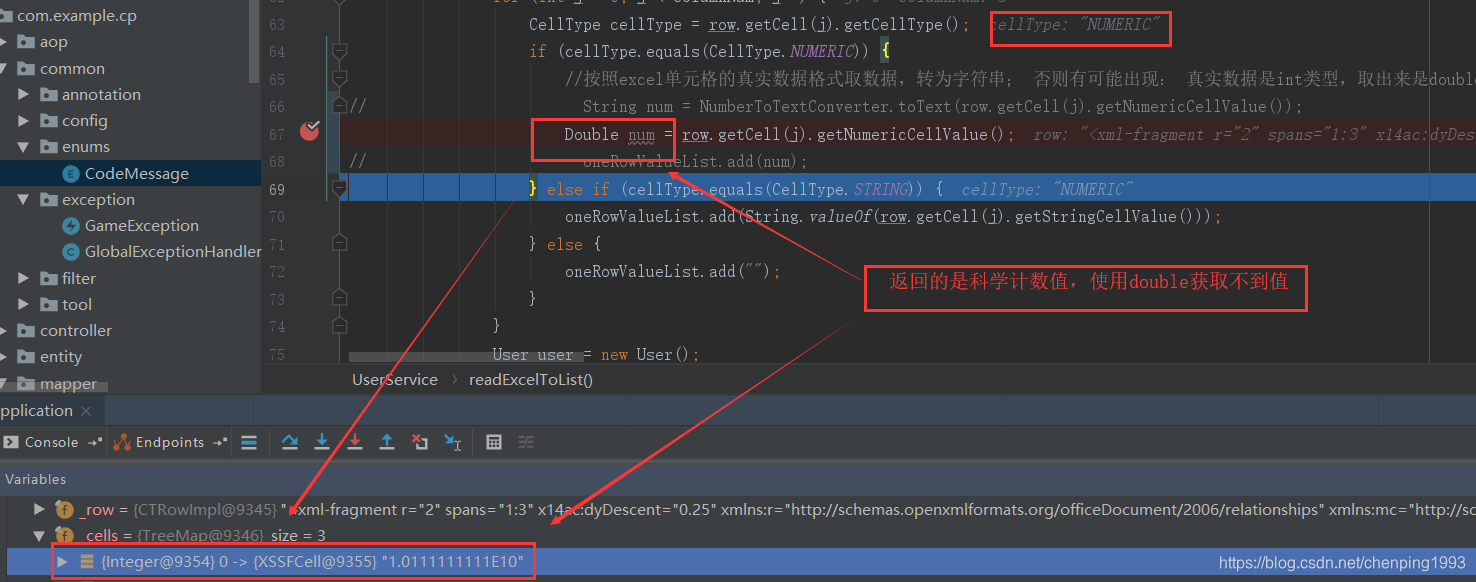This screenshot has width=1476, height=582.
Task: Click the TreeMap@9346 value text
Action: [x=200, y=536]
